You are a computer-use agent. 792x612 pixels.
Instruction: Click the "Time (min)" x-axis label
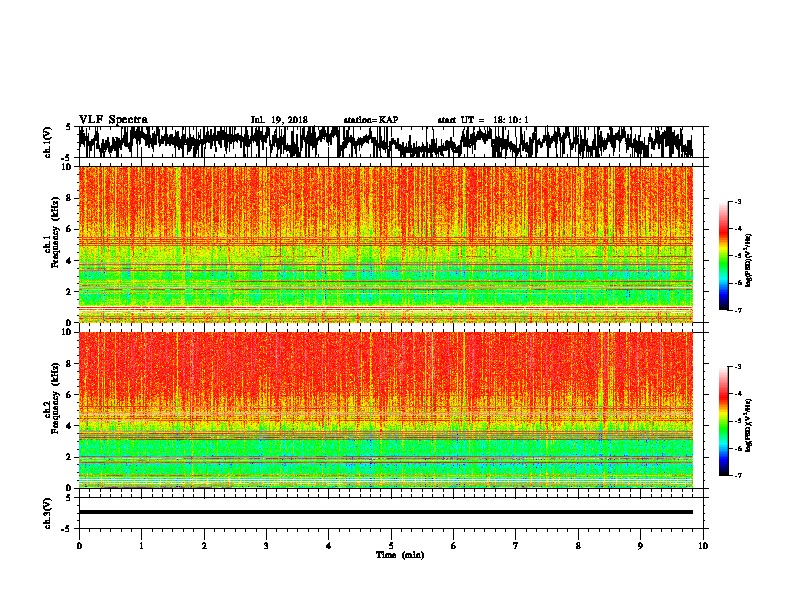coord(400,555)
